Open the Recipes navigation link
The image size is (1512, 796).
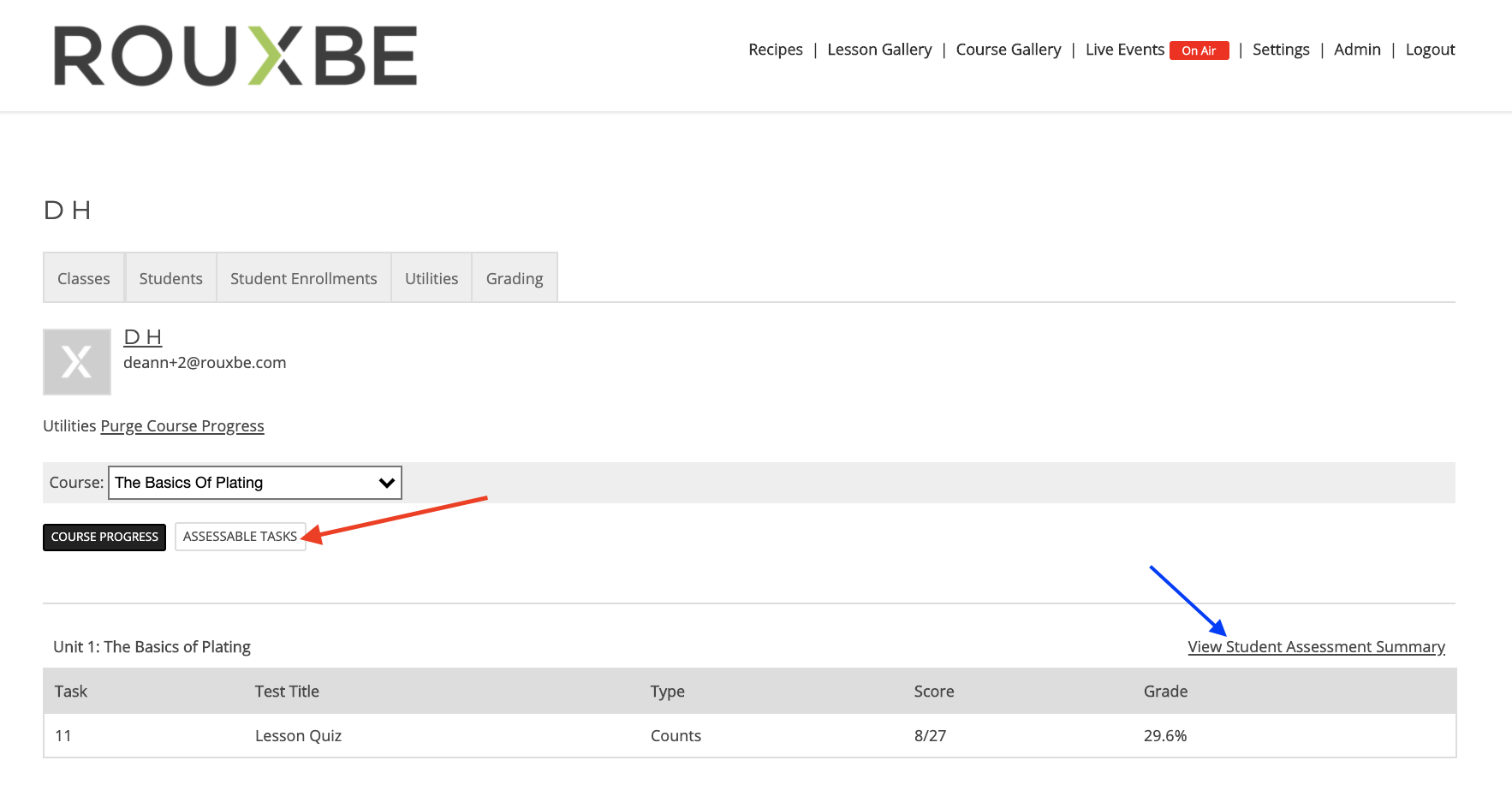click(x=776, y=50)
